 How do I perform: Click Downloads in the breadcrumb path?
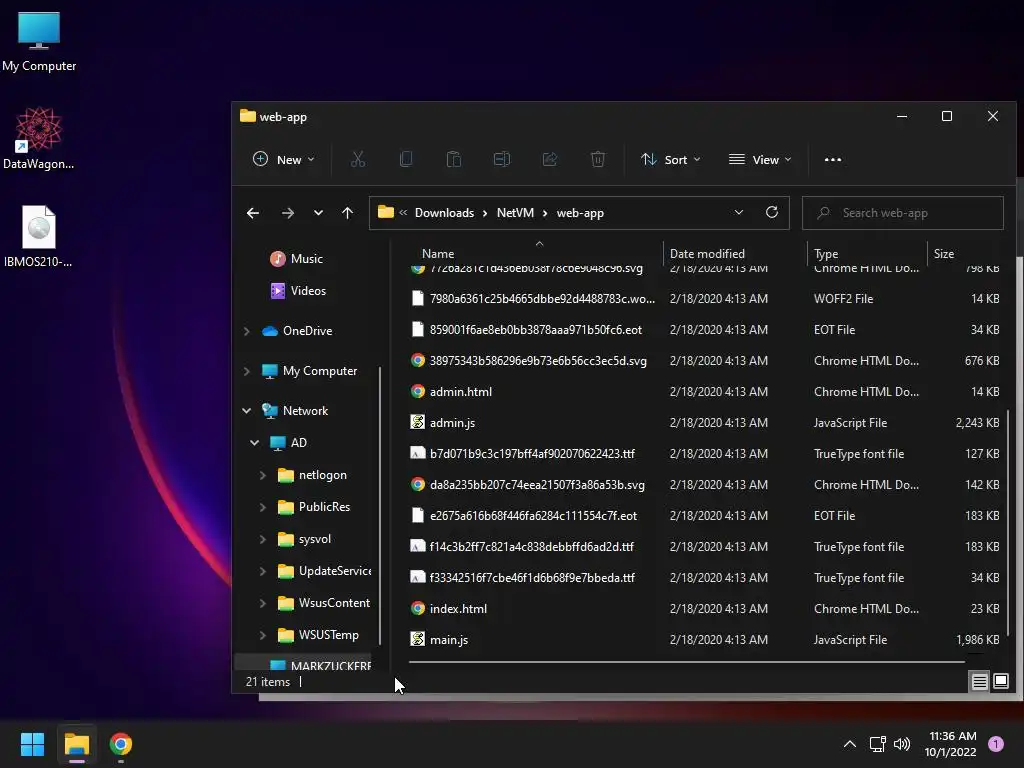(444, 213)
